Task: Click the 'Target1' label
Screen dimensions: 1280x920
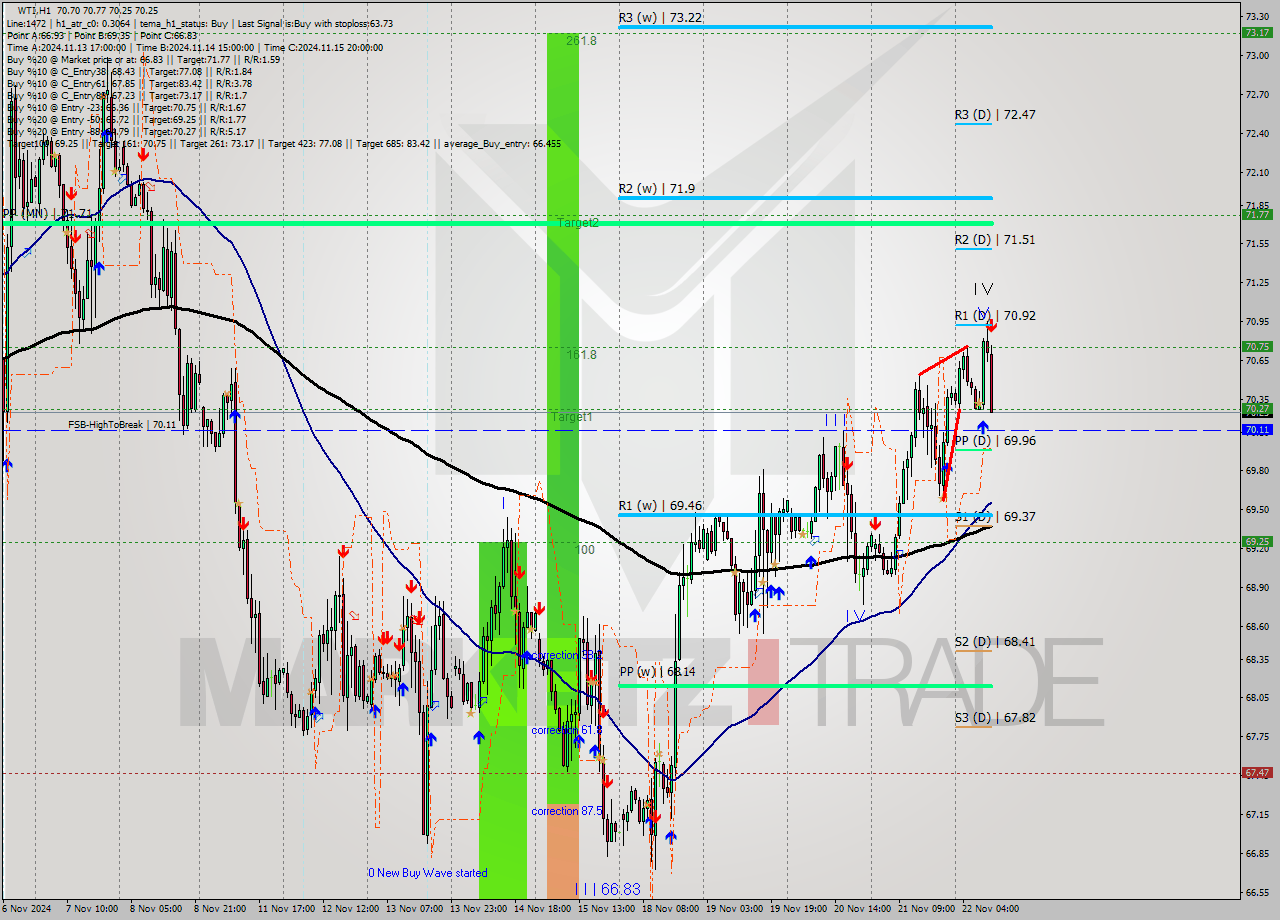Action: pos(571,416)
